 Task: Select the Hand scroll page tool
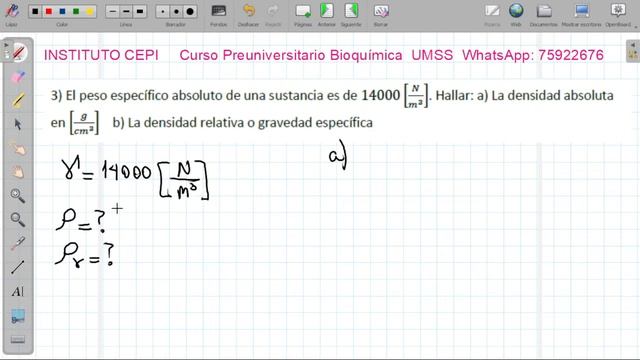[18, 172]
